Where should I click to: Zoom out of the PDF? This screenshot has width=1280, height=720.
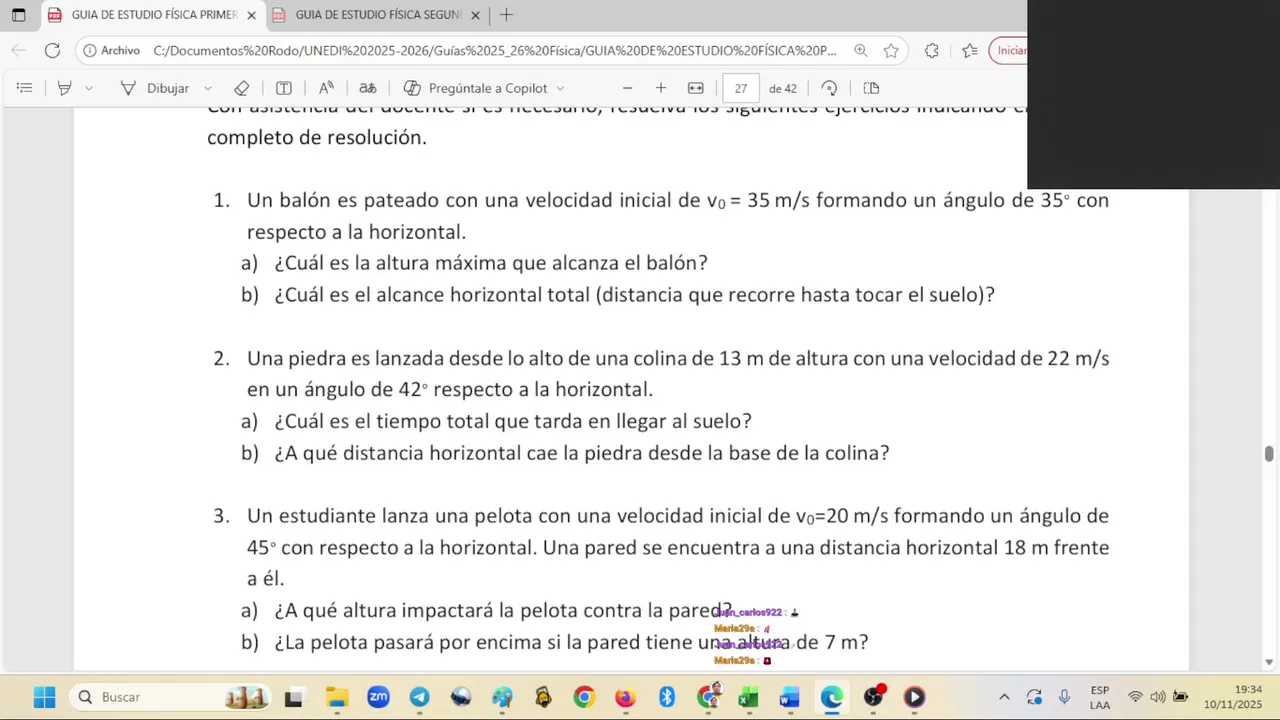(627, 88)
